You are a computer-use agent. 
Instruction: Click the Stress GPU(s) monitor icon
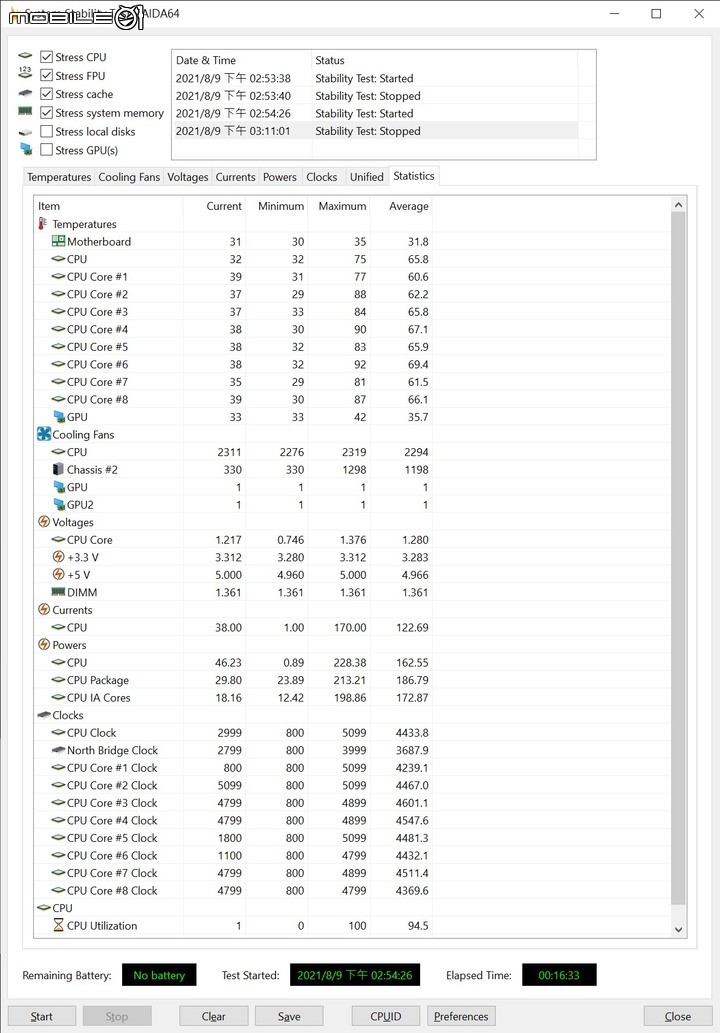click(26, 149)
